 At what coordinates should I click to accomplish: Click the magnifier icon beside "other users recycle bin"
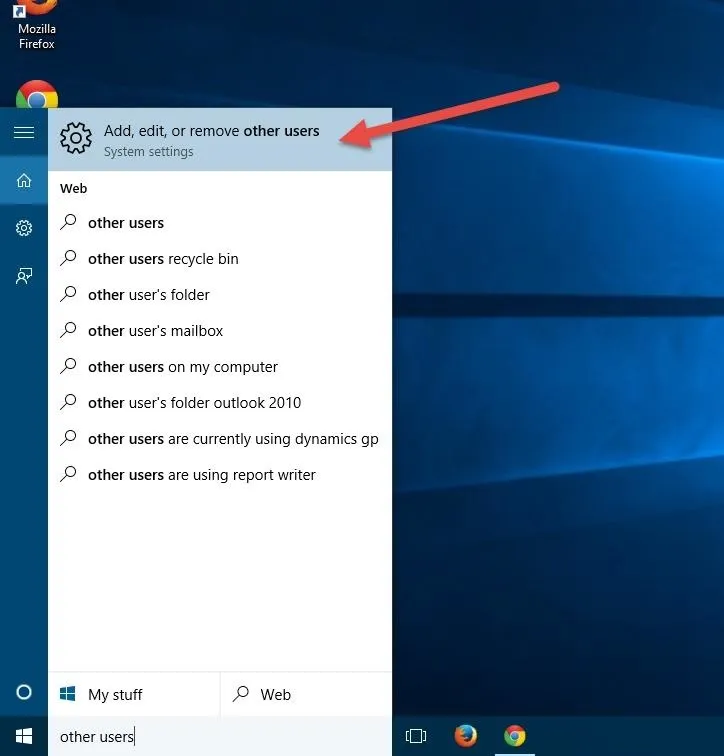coord(68,258)
